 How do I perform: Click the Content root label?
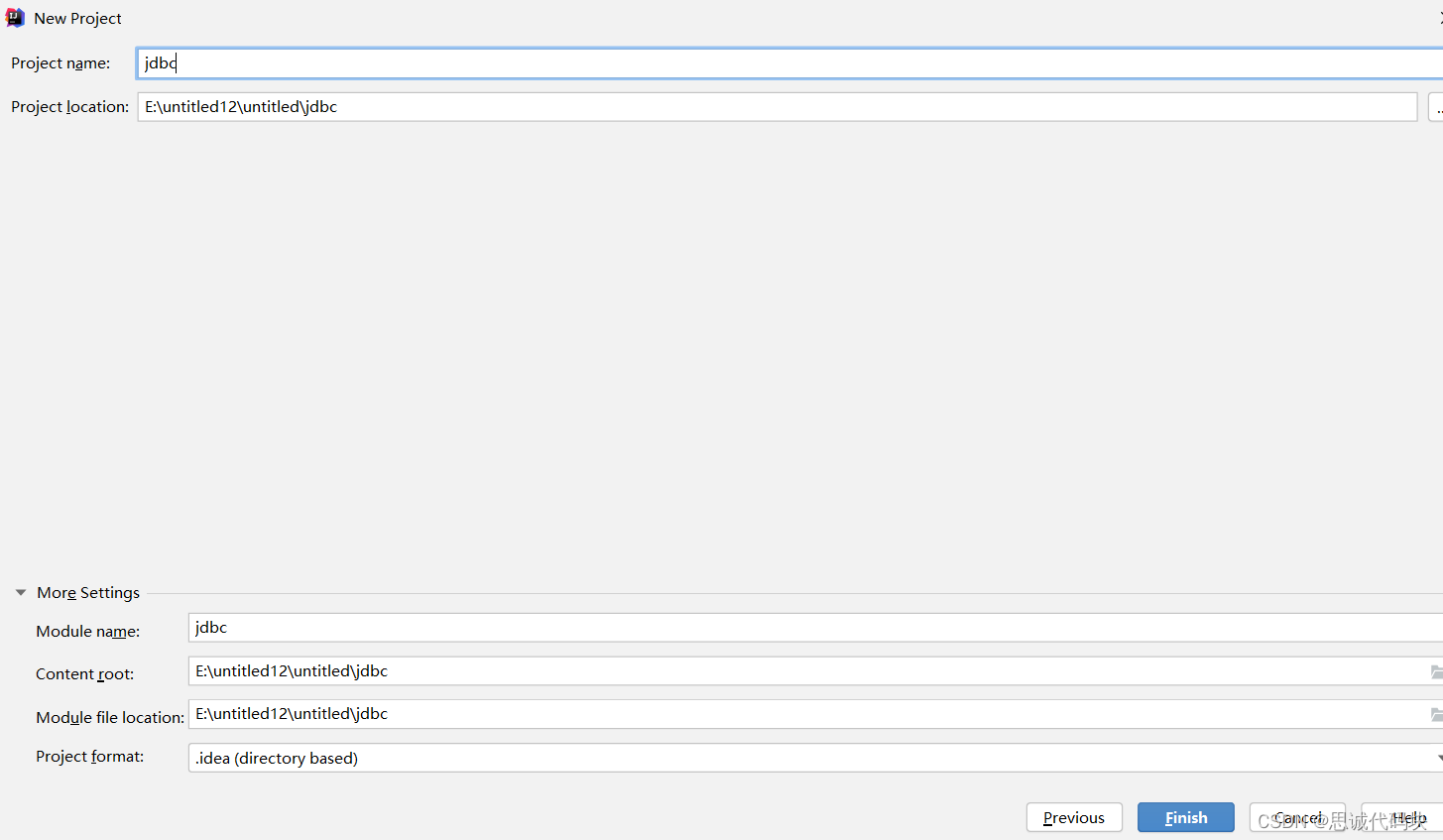point(85,674)
